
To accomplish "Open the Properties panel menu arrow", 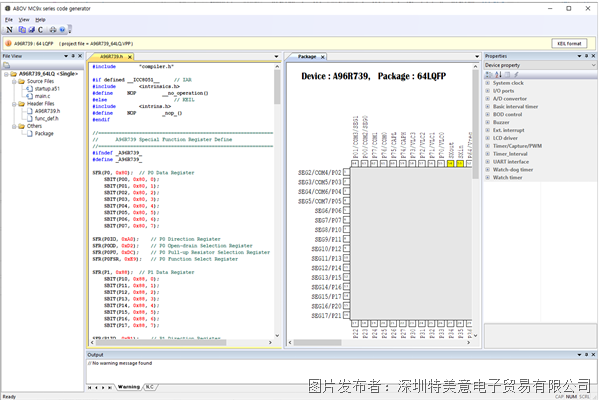I will 579,56.
